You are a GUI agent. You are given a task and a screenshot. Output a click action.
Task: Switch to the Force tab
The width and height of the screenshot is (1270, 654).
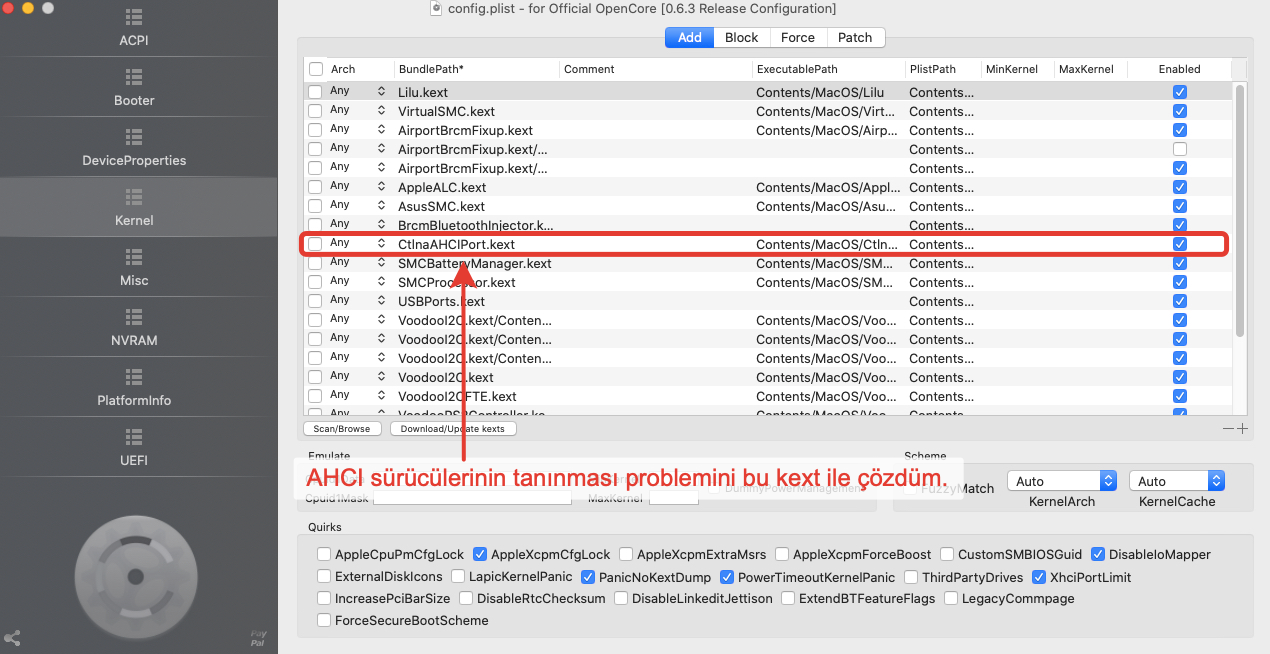point(798,37)
